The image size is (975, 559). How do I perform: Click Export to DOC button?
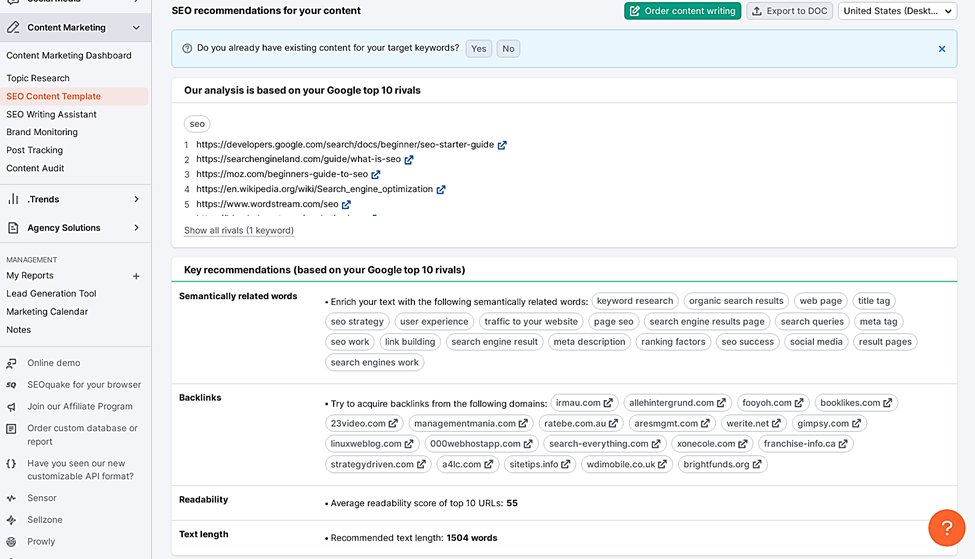pos(789,11)
